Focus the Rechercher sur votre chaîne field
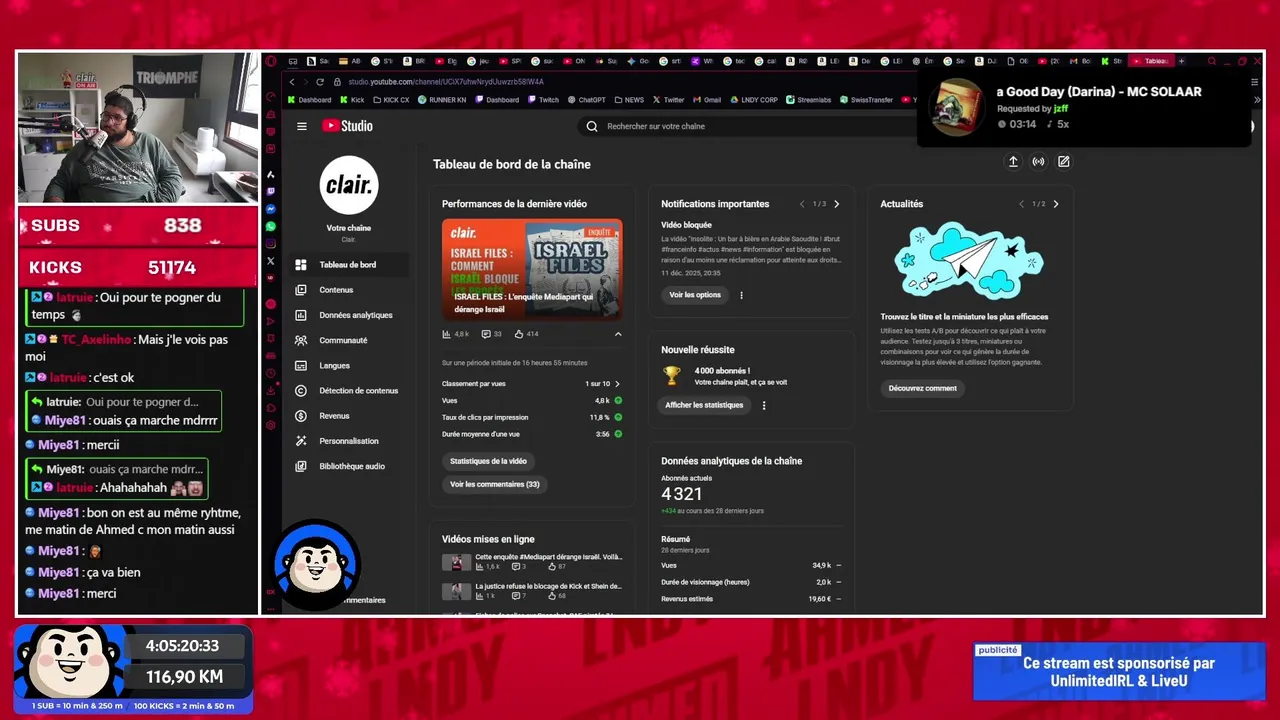This screenshot has height=720, width=1280. [750, 126]
